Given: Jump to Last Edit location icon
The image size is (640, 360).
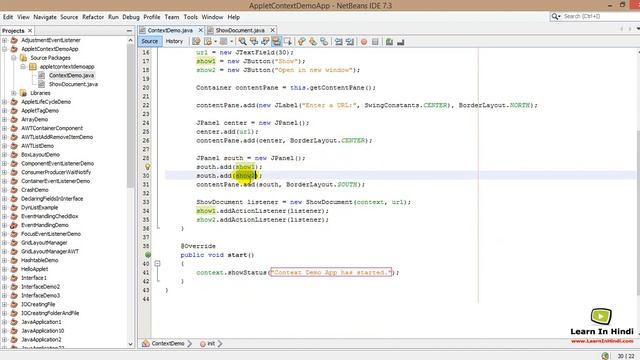Looking at the screenshot, I should (196, 42).
